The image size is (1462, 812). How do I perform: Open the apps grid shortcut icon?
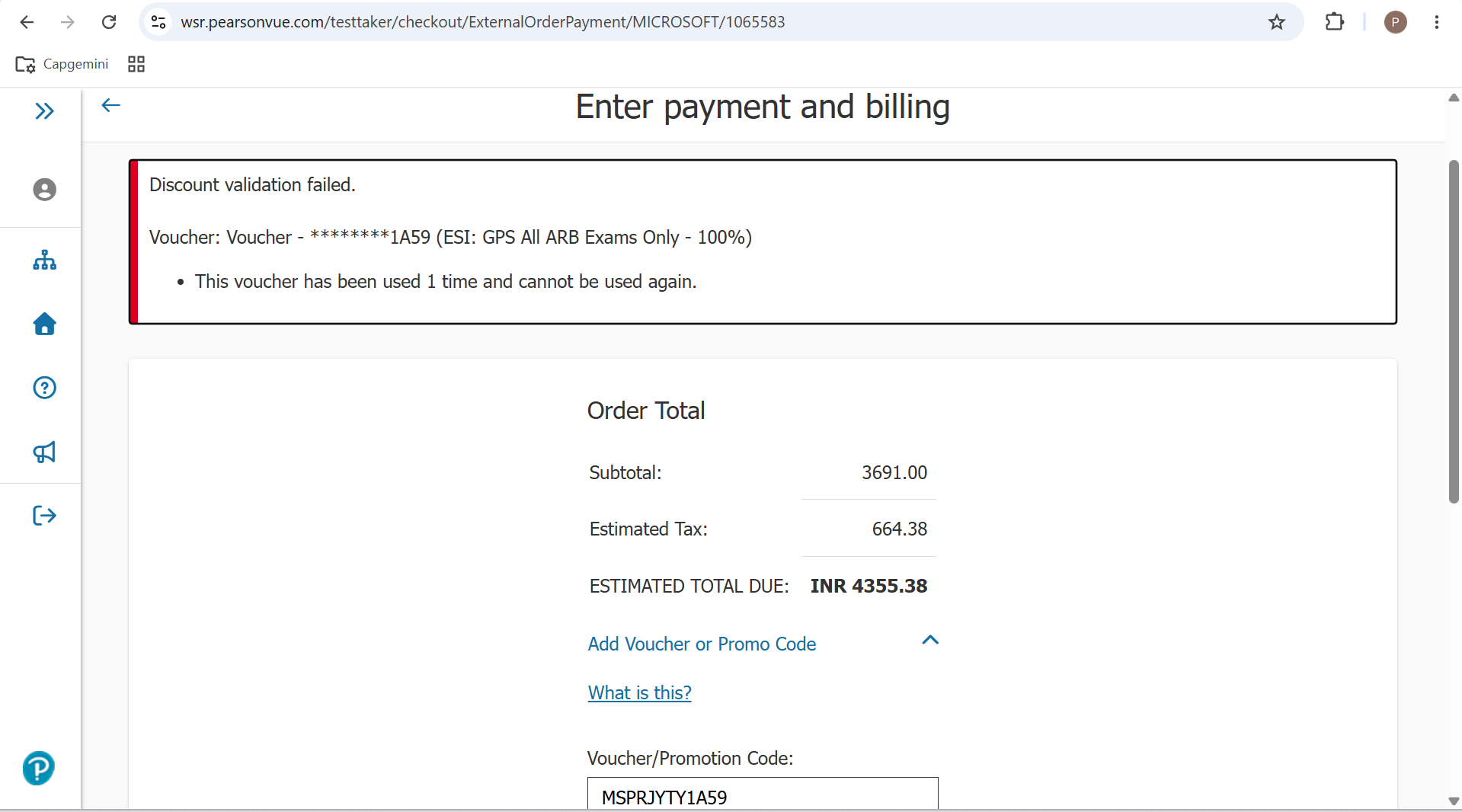136,64
